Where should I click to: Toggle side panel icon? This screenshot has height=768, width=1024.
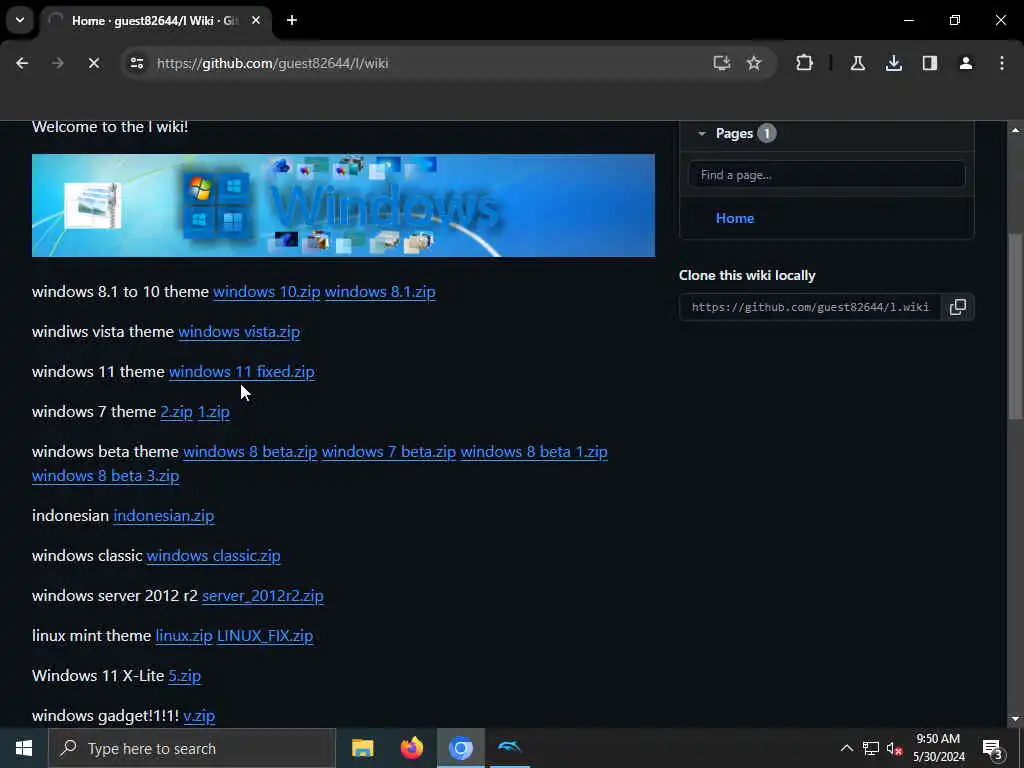pos(929,63)
